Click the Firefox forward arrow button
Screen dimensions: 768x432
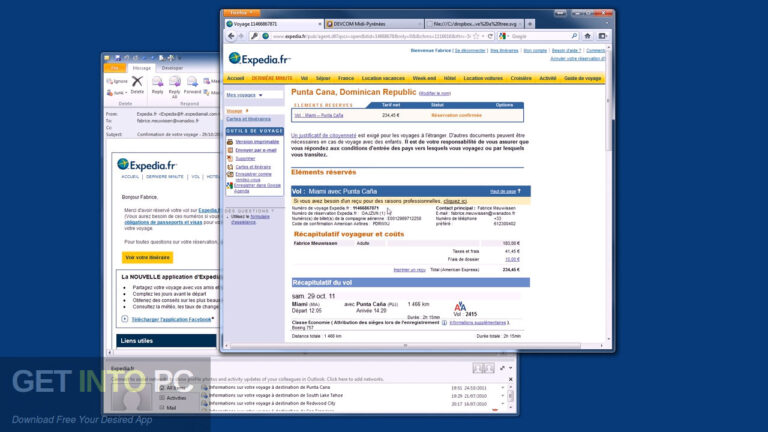coord(241,36)
